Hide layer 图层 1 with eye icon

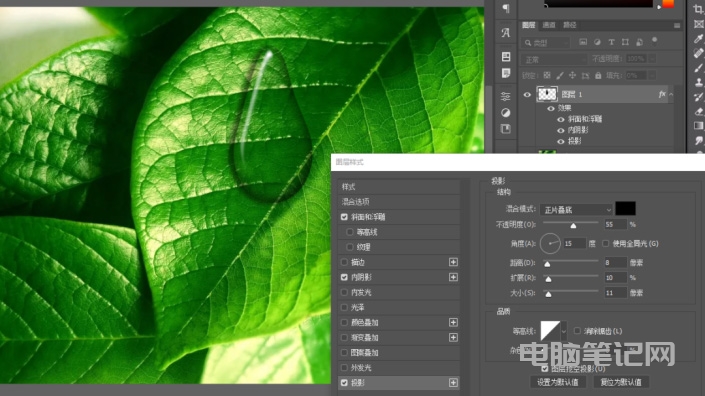527,95
